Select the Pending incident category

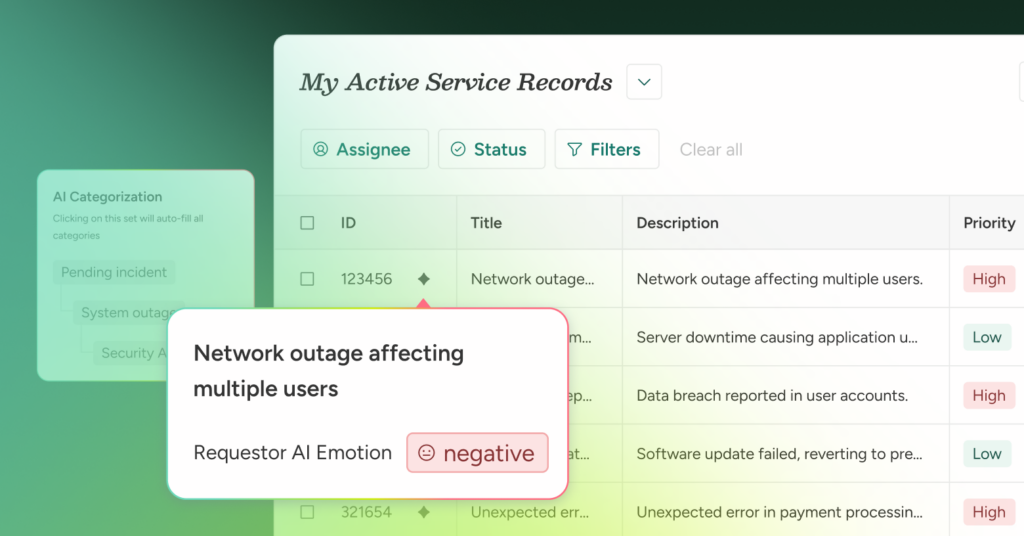[x=114, y=272]
